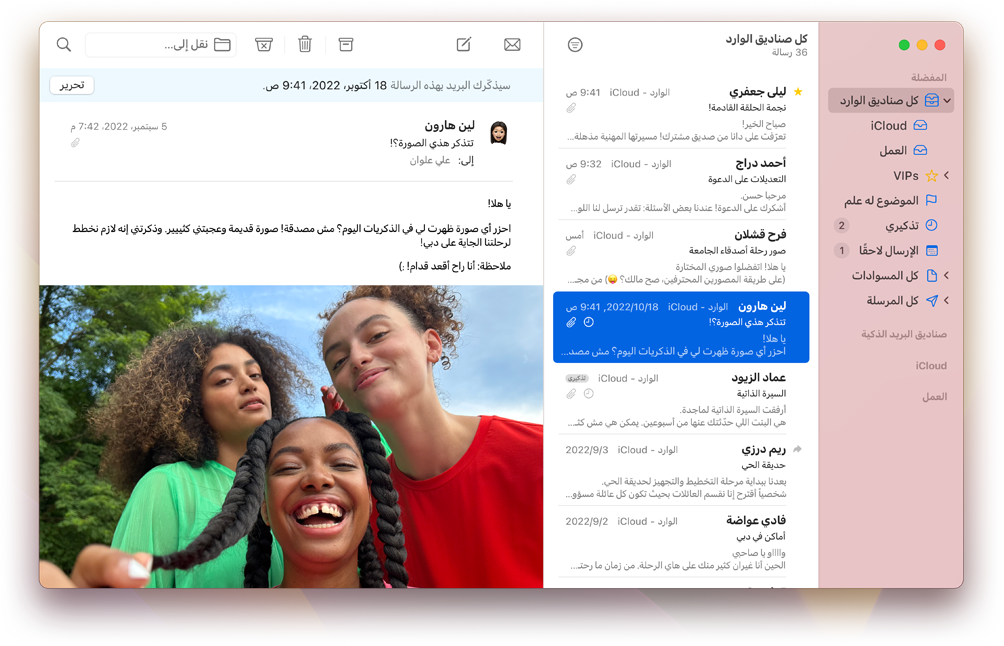Image resolution: width=1004 pixels, height=646 pixels.
Task: Click the attachment paperclip in the message header
Action: pyautogui.click(x=75, y=143)
